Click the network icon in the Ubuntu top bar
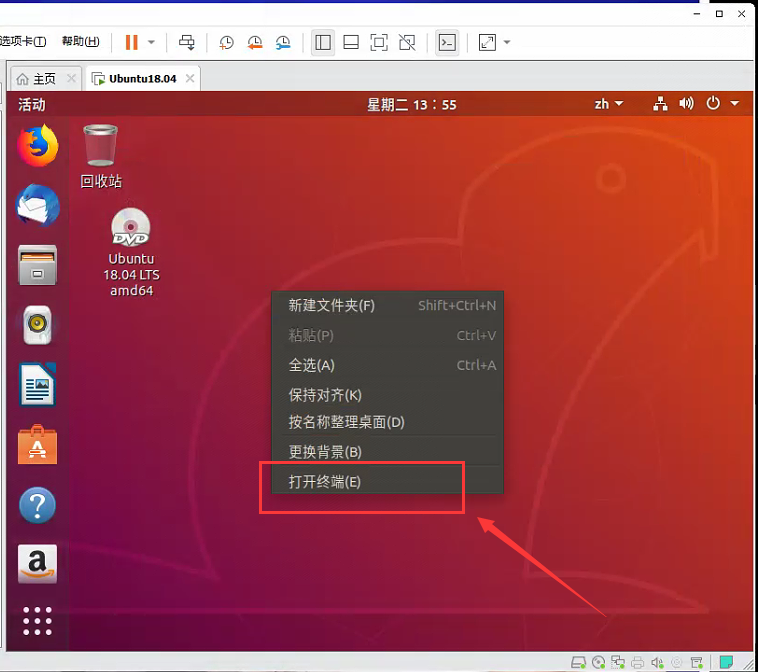Screen dimensions: 758x672 [660, 104]
